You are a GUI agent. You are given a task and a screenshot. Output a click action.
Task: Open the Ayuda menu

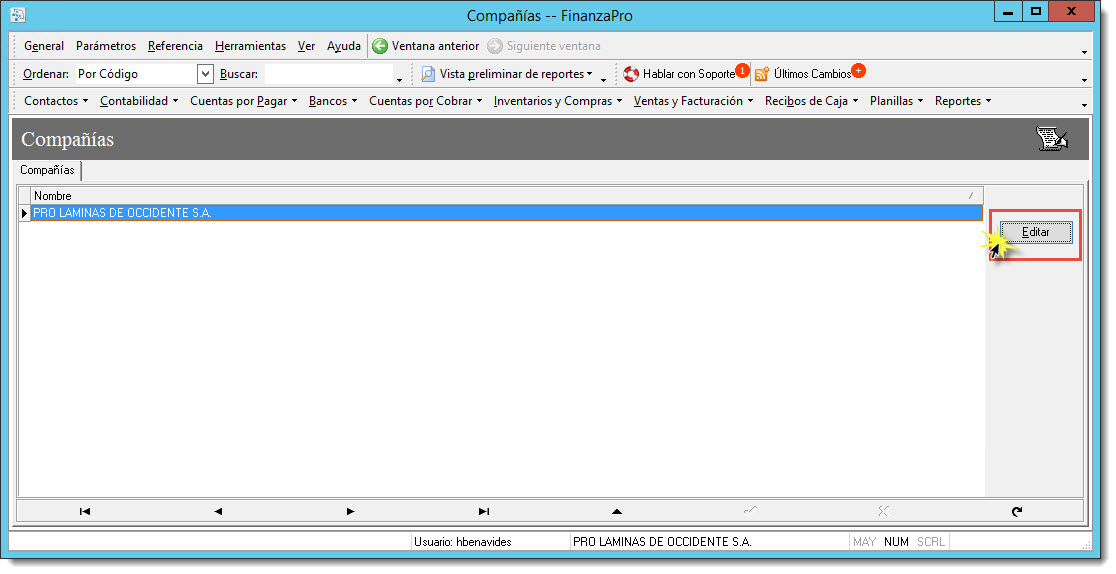click(x=344, y=46)
